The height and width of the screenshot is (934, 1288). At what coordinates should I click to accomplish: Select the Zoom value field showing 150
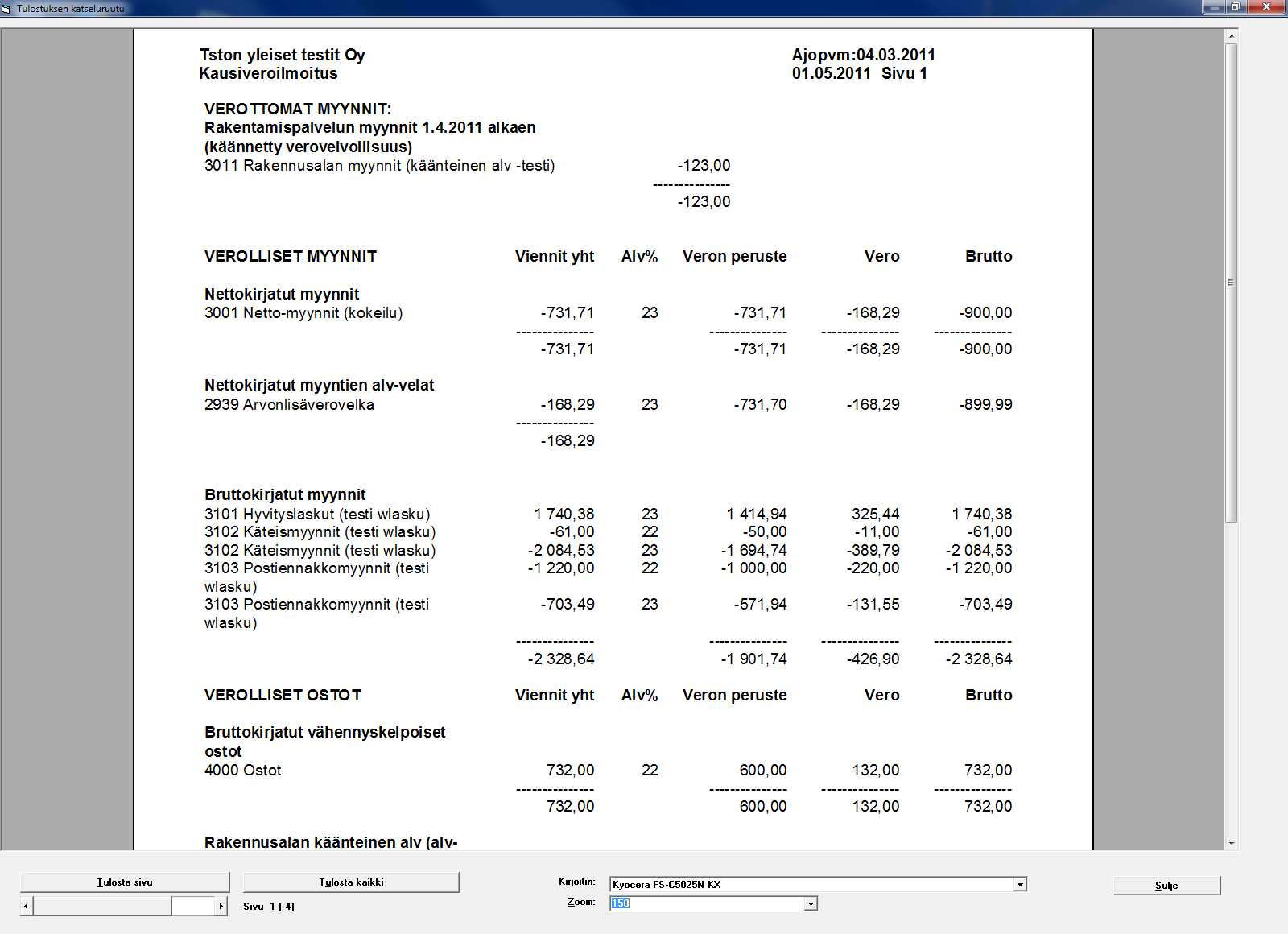(707, 903)
